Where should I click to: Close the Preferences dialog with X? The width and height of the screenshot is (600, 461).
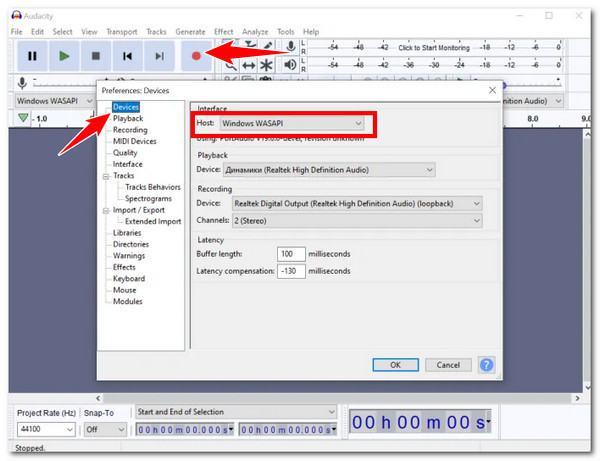coord(492,90)
